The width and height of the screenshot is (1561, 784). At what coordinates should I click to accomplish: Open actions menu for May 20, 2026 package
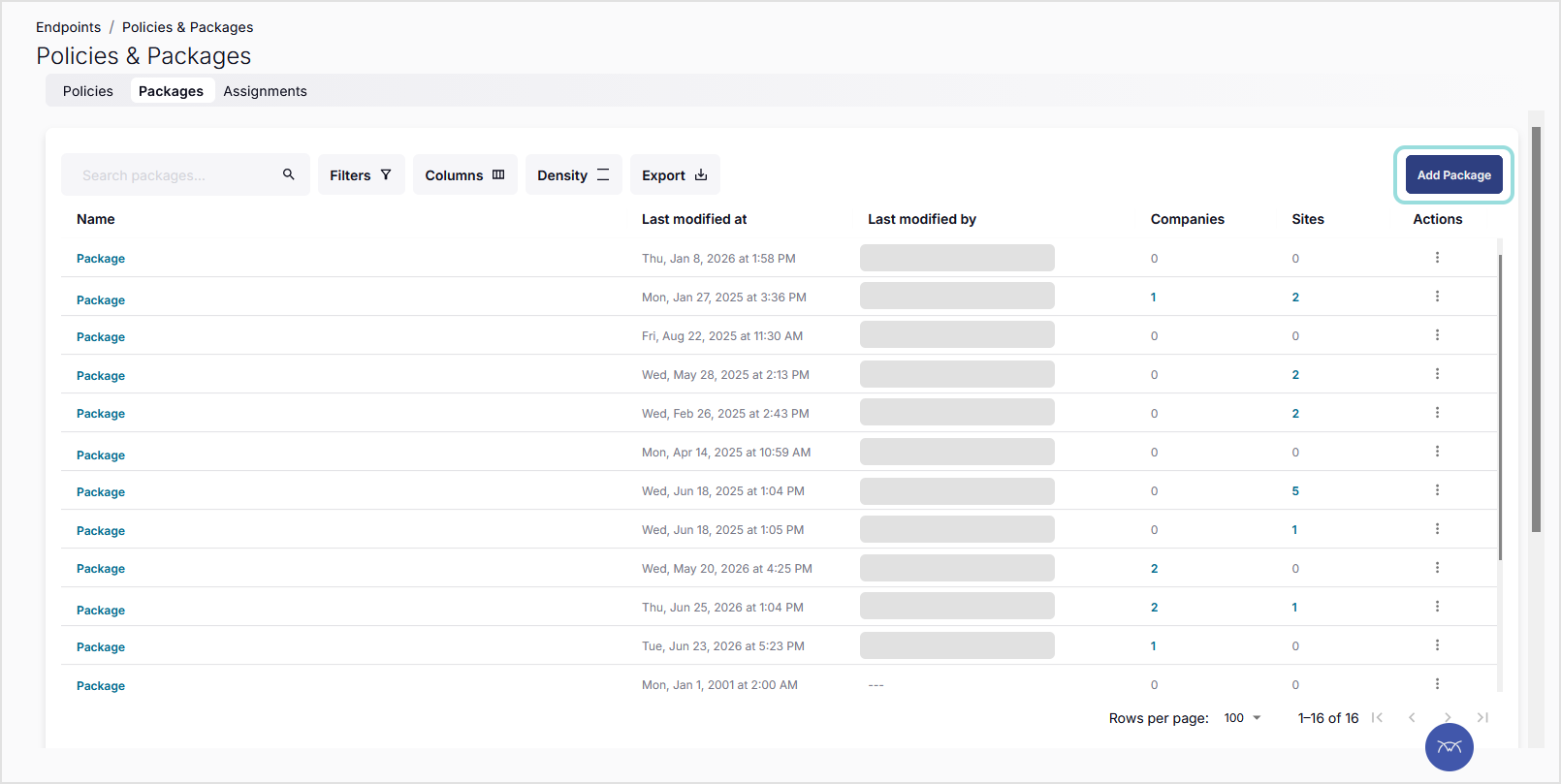click(x=1437, y=568)
